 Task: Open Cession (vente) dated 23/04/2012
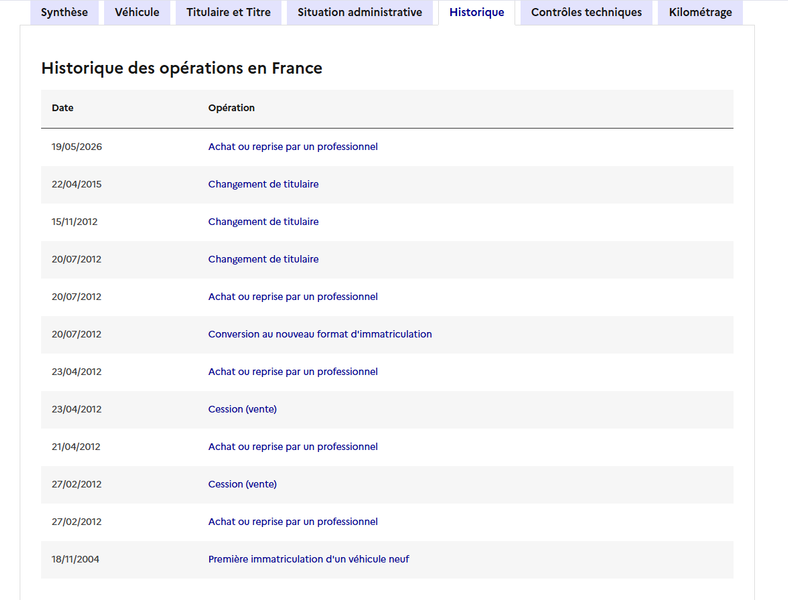click(242, 409)
